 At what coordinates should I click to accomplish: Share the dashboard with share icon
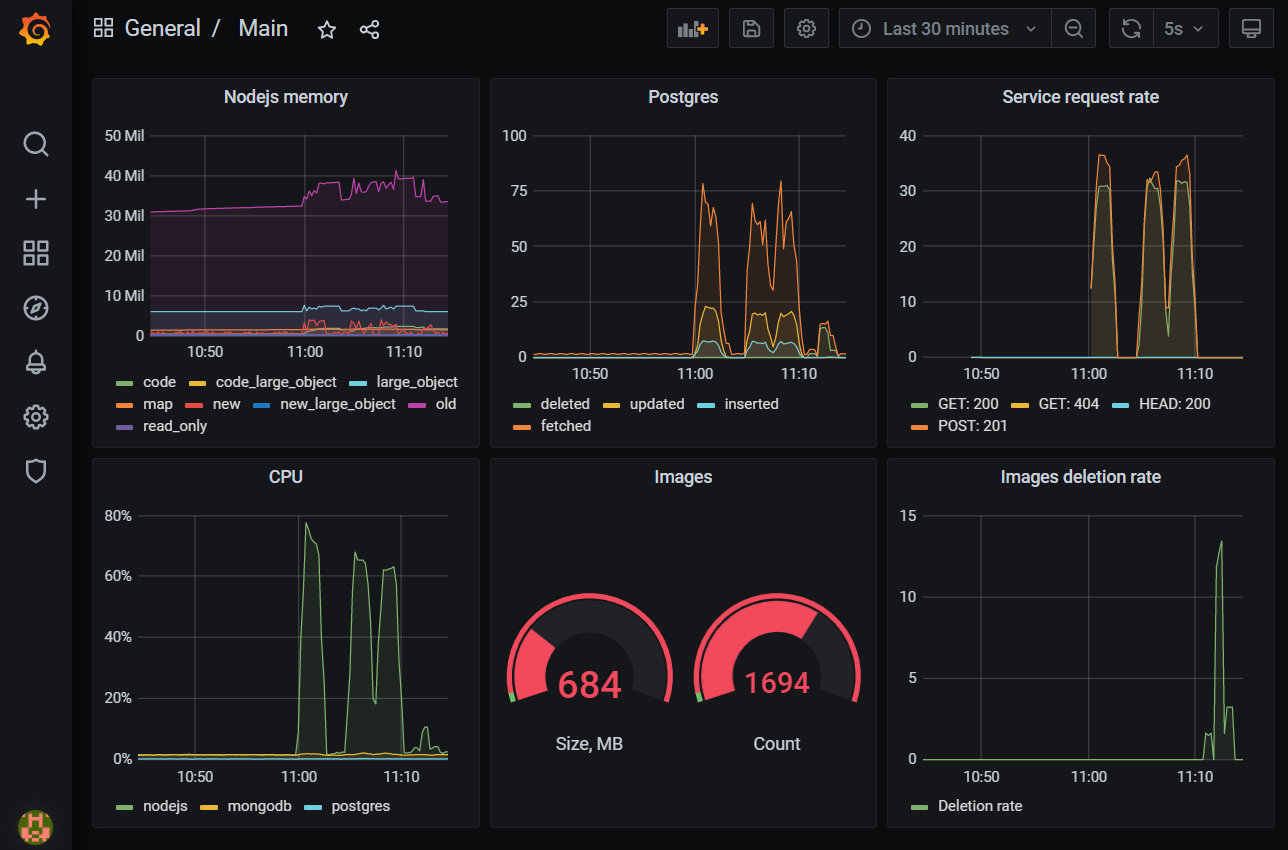(x=369, y=30)
